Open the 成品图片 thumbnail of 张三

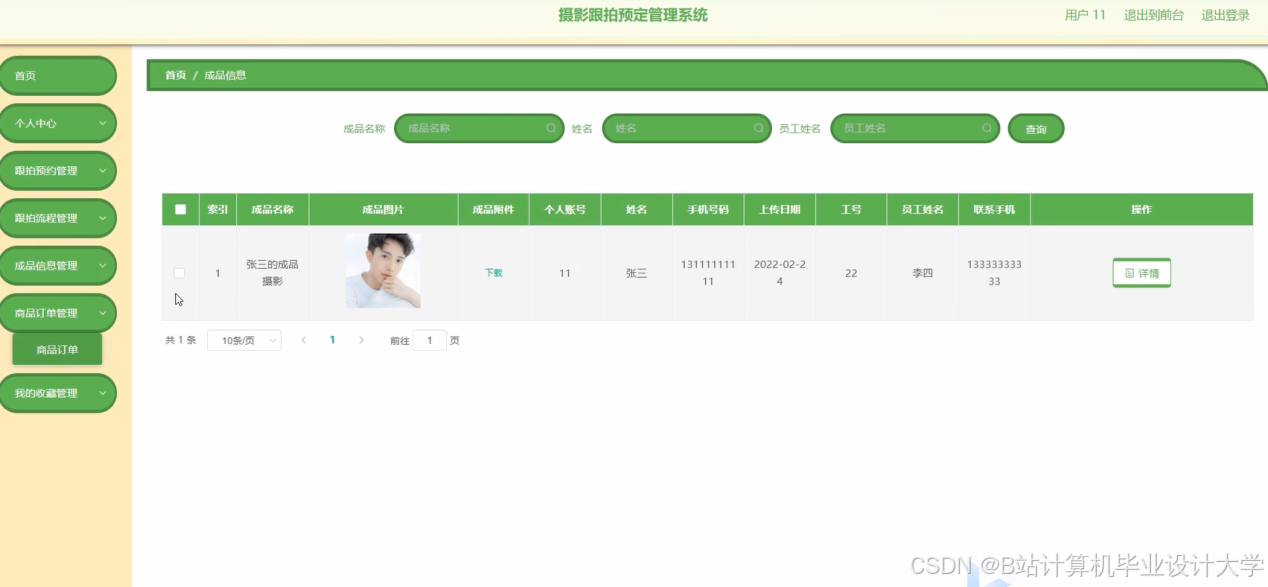click(x=383, y=271)
